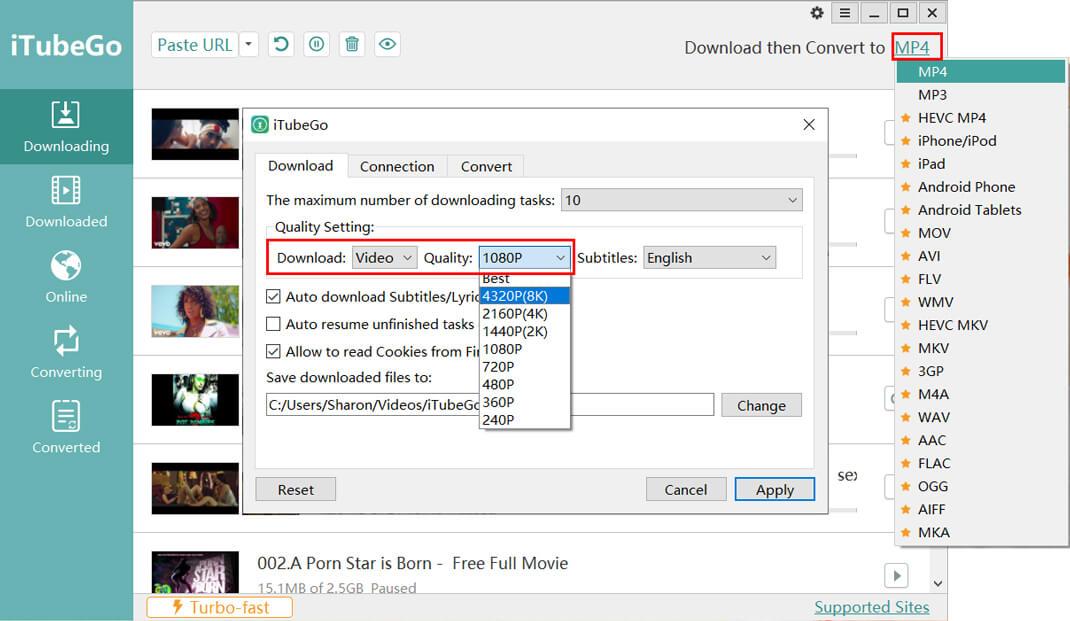The height and width of the screenshot is (621, 1070).
Task: Open the hamburger menu icon
Action: [845, 13]
